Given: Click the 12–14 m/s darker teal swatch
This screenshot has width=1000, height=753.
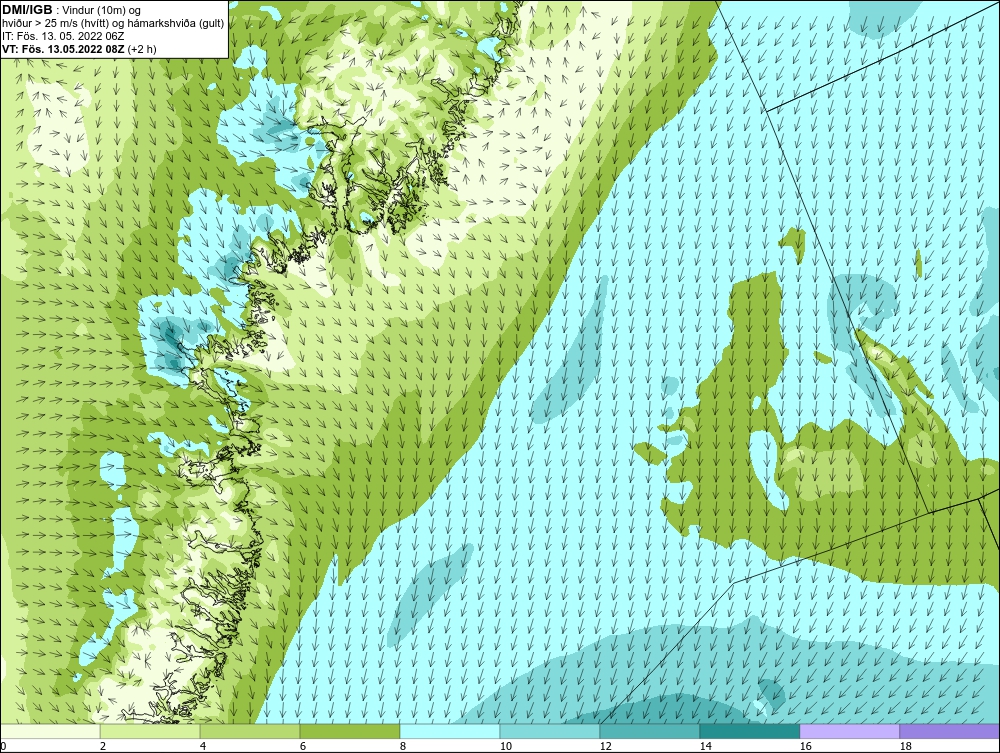Looking at the screenshot, I should (650, 731).
